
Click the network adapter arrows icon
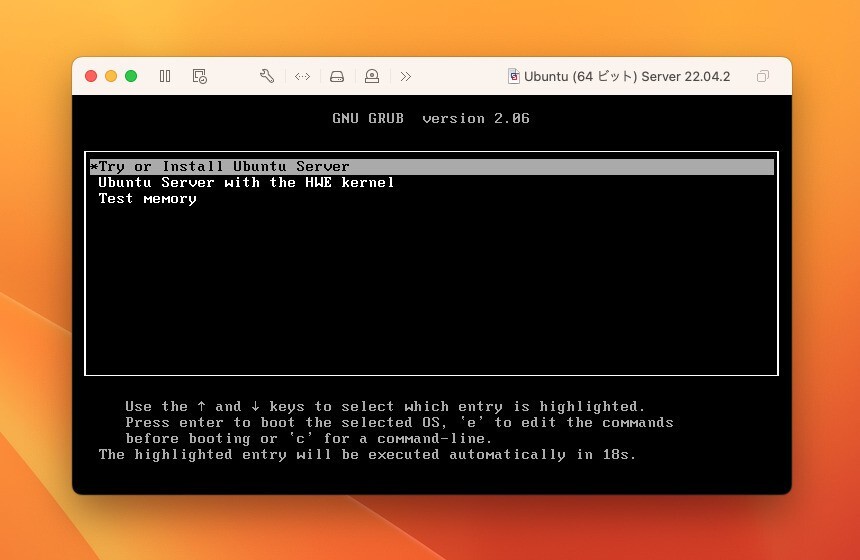pyautogui.click(x=302, y=76)
